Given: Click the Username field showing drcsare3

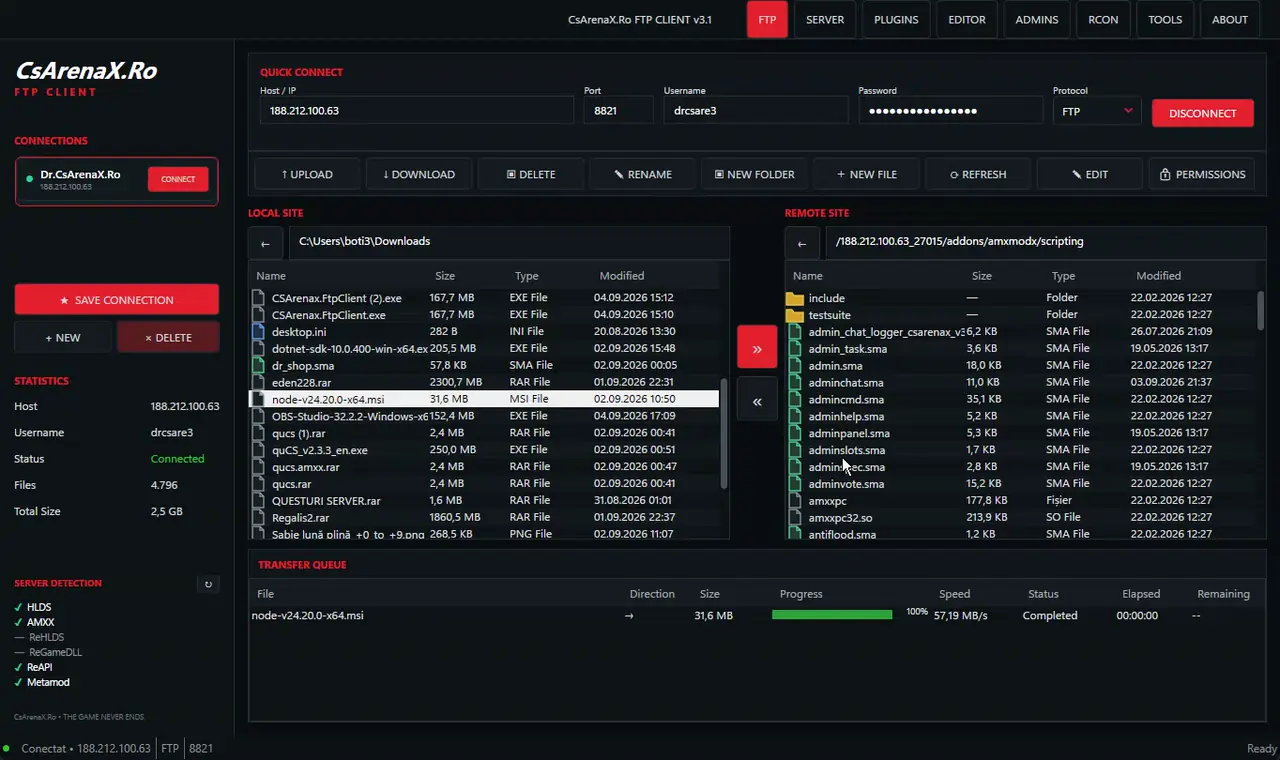Looking at the screenshot, I should click(x=756, y=111).
